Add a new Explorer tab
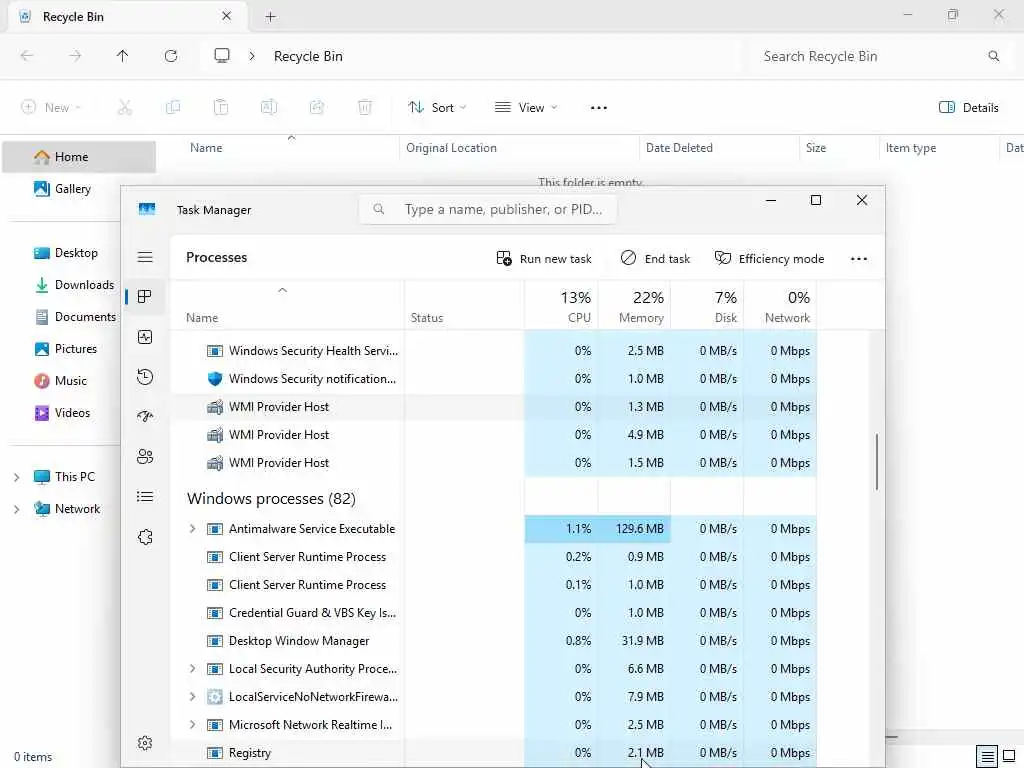 [x=270, y=17]
